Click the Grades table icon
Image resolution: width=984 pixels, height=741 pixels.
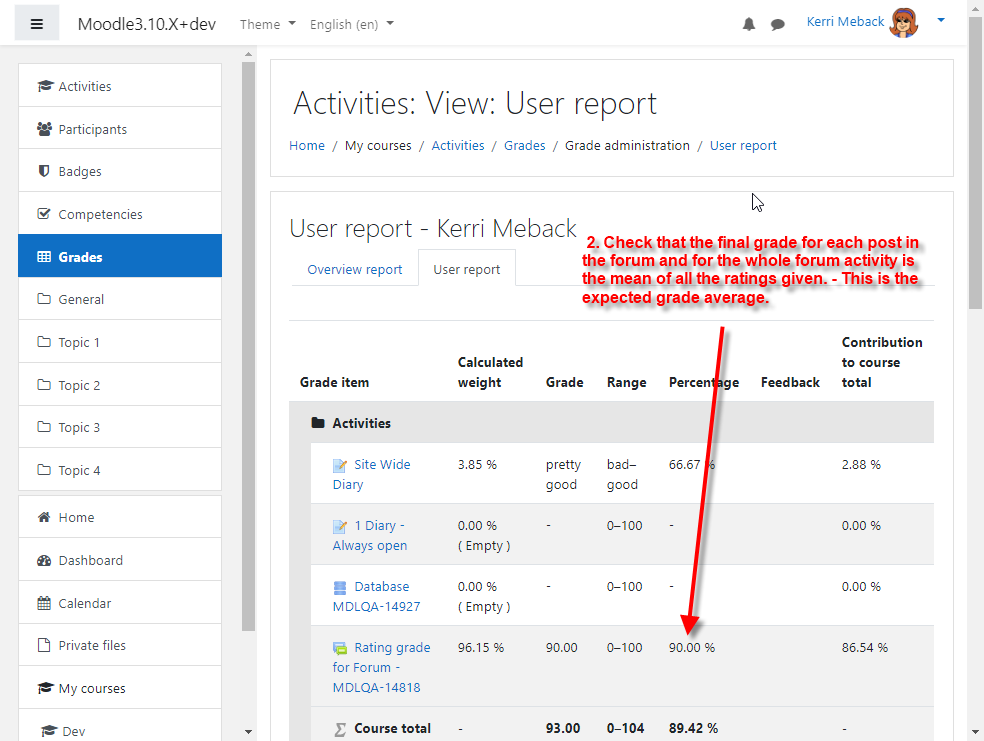pyautogui.click(x=44, y=257)
